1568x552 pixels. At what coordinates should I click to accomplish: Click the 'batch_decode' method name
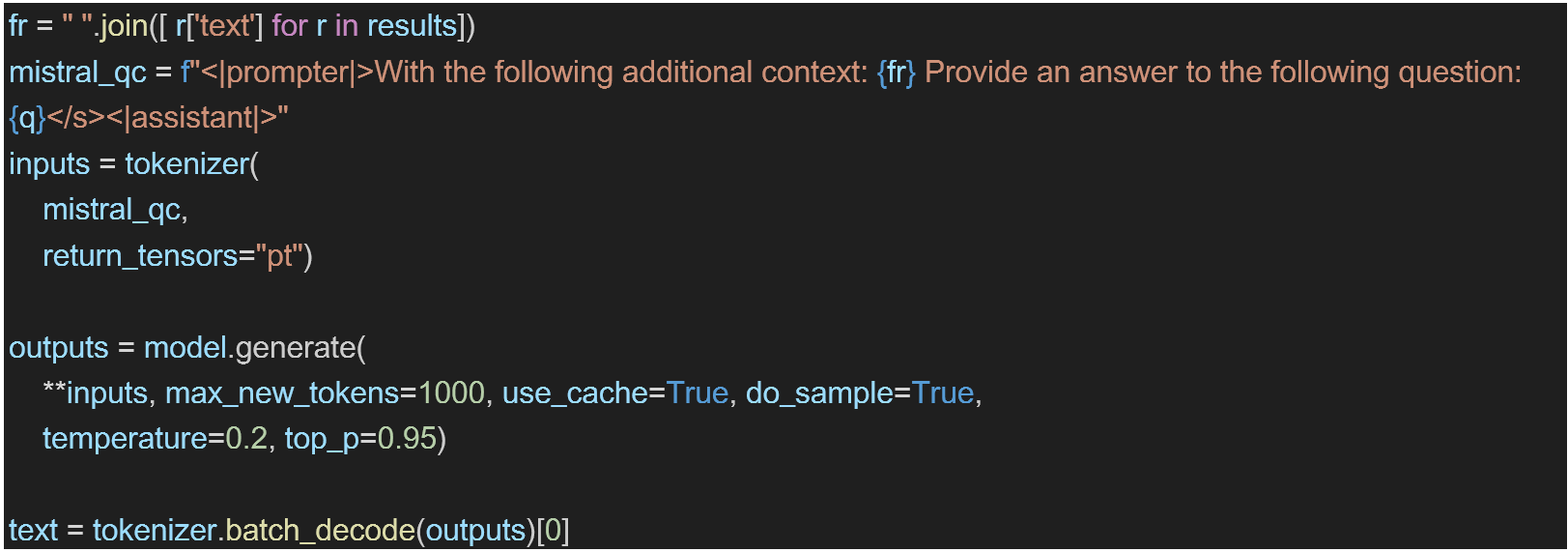coord(320,531)
